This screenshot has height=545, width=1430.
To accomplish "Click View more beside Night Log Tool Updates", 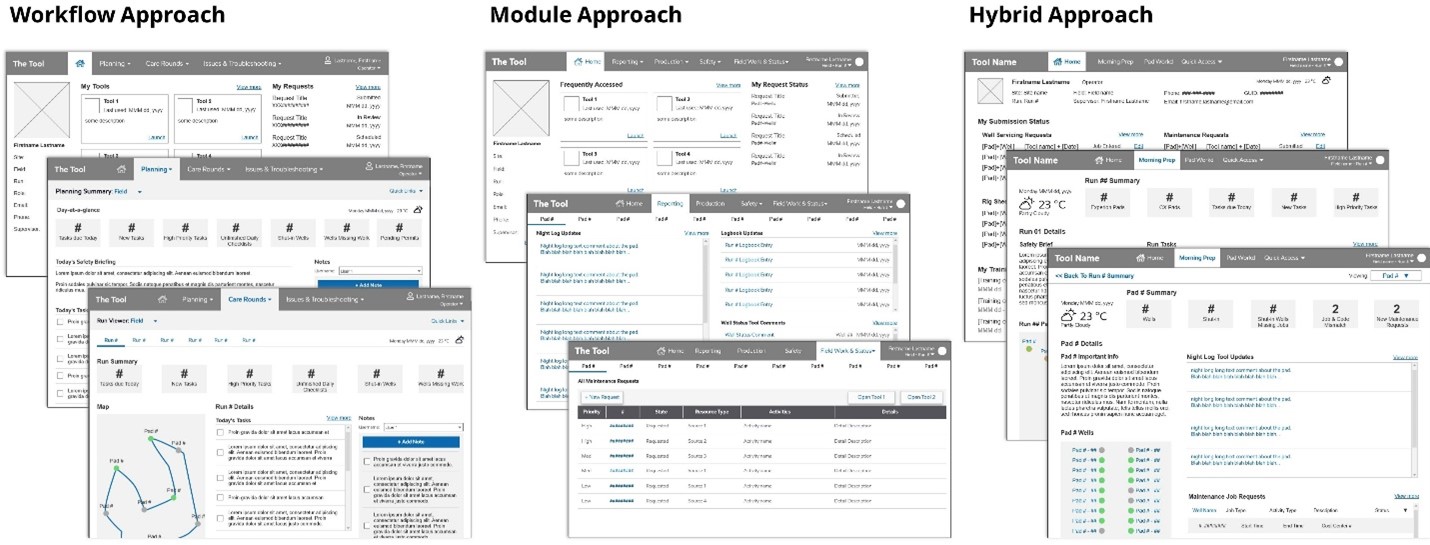I will (1405, 357).
